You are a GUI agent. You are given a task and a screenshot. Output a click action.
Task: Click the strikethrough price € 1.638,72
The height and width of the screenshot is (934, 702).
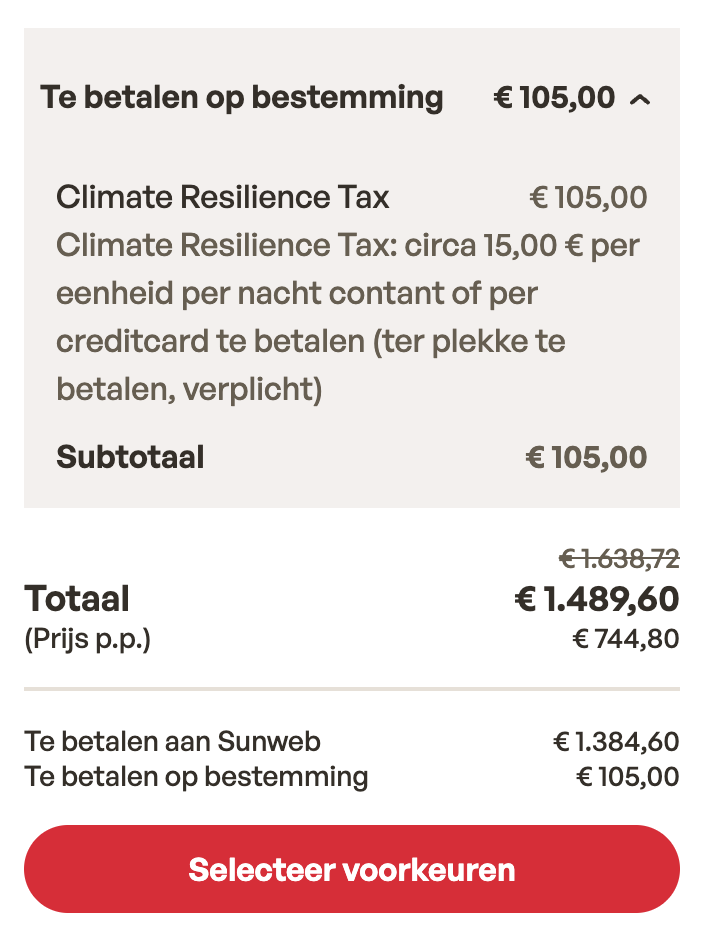(618, 559)
